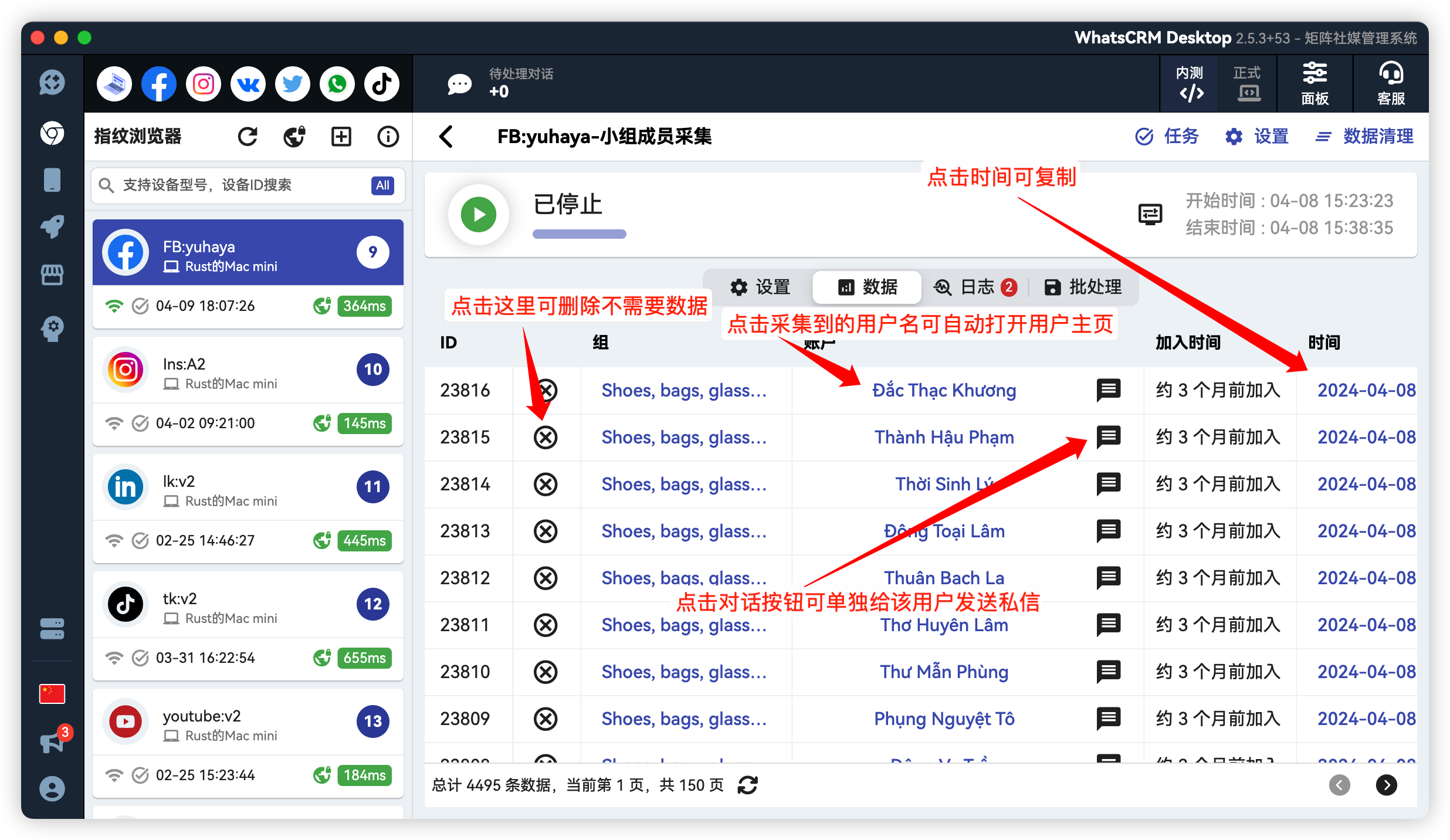Screen dimensions: 1450x840
Task: Open 数据清理 data cleaning
Action: [x=1378, y=136]
